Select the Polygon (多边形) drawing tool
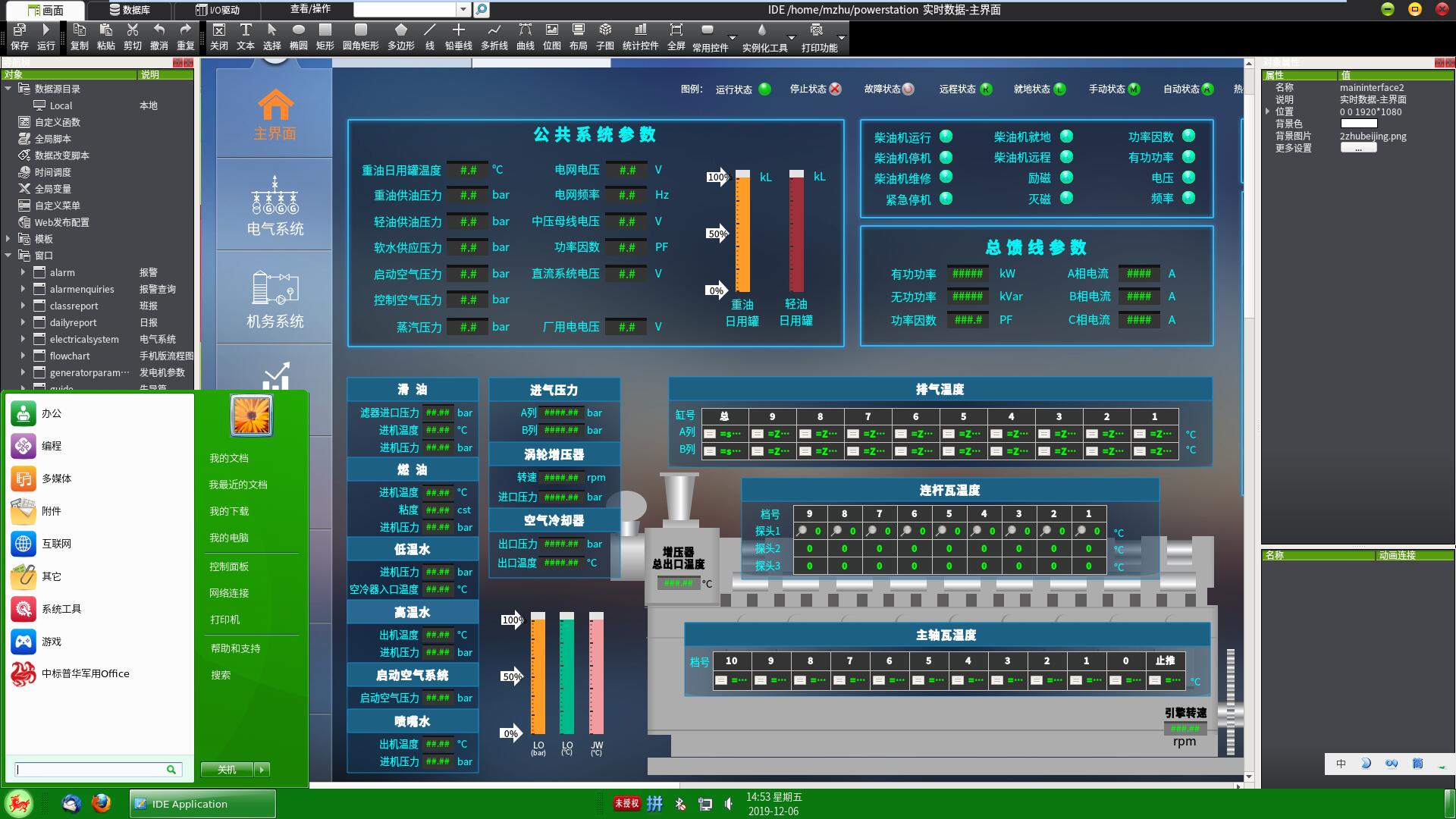 tap(401, 30)
